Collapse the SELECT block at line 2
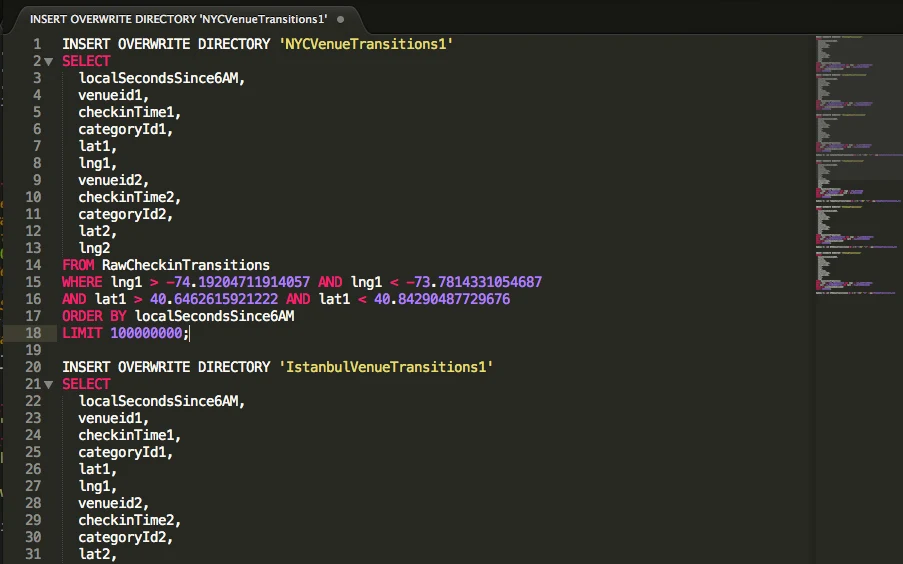Image resolution: width=903 pixels, height=564 pixels. pos(49,61)
